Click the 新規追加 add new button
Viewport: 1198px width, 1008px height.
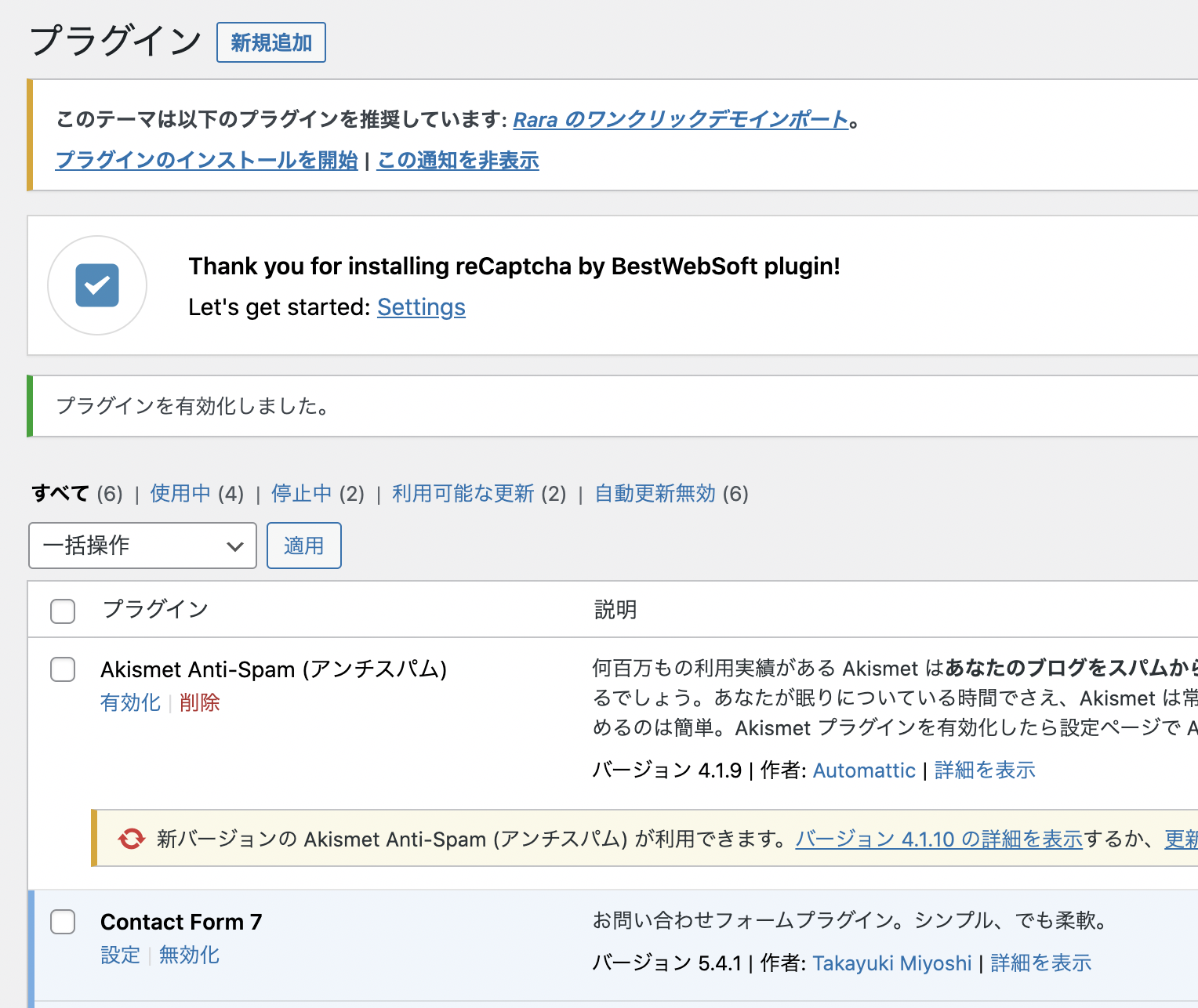coord(271,42)
